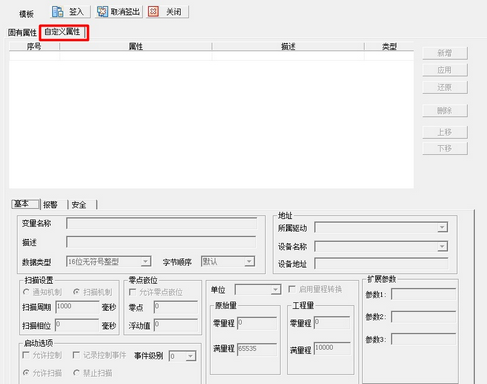
Task: Click the 签入 check-in icon
Action: tap(58, 12)
